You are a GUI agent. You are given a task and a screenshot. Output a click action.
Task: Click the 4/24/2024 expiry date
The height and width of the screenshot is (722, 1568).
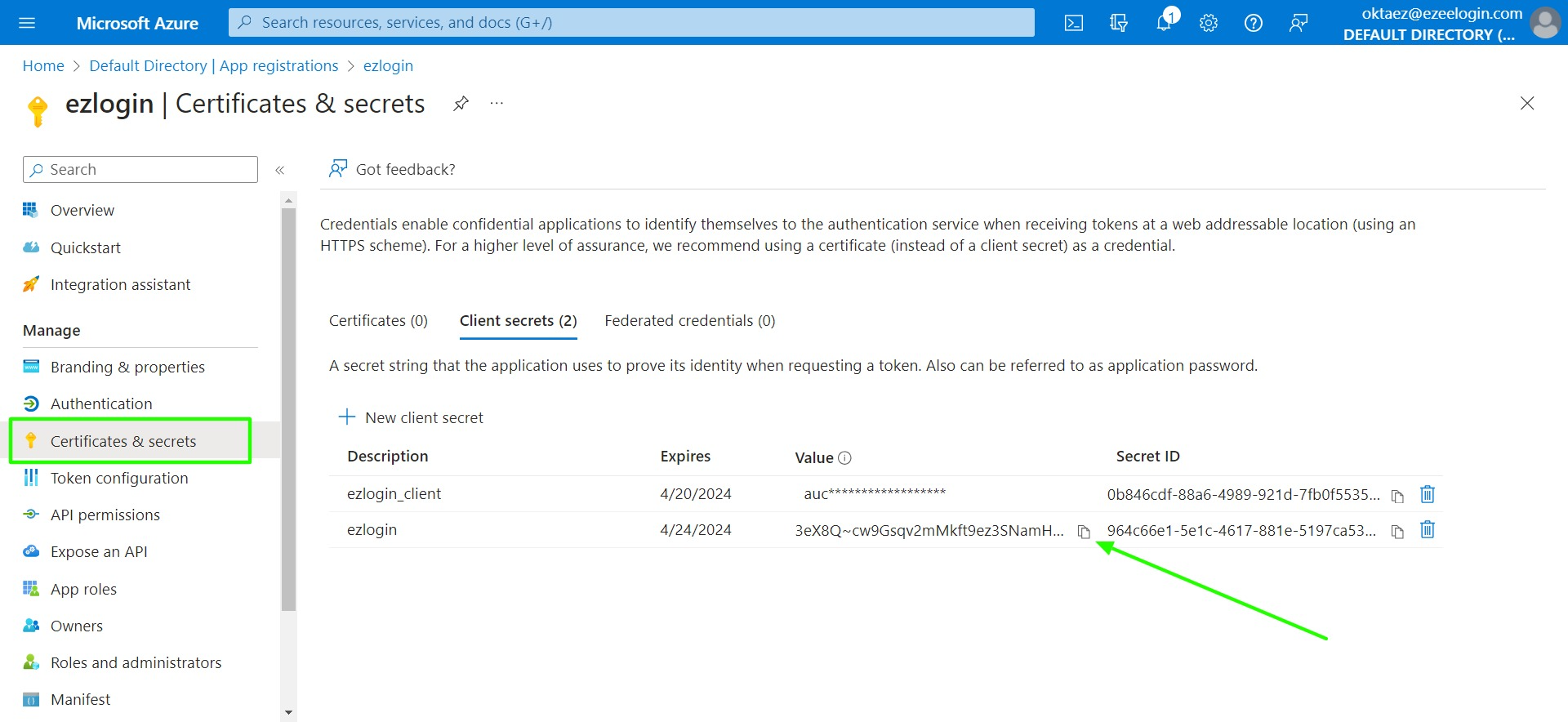tap(696, 530)
